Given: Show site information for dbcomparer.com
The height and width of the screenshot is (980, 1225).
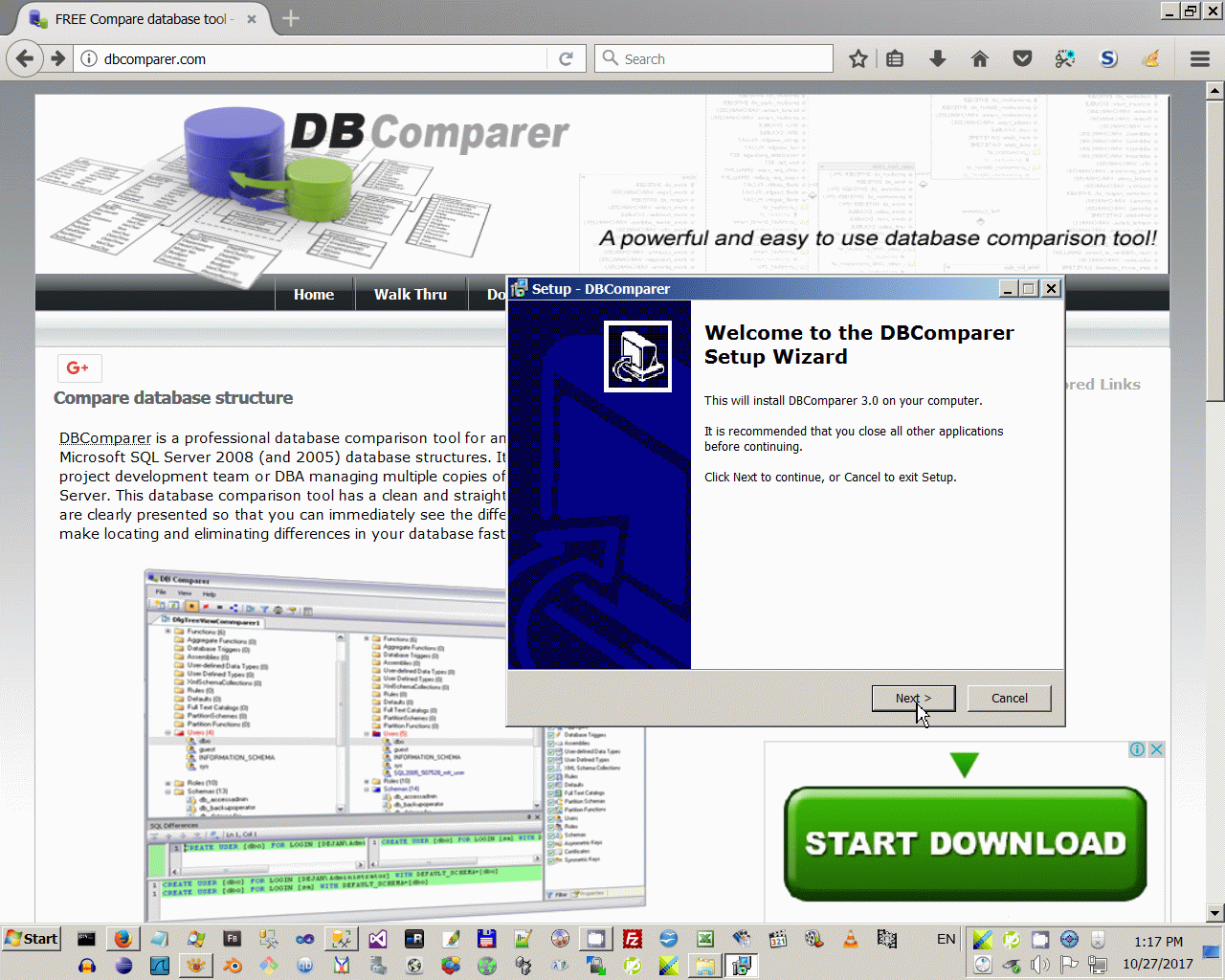Looking at the screenshot, I should [x=89, y=58].
